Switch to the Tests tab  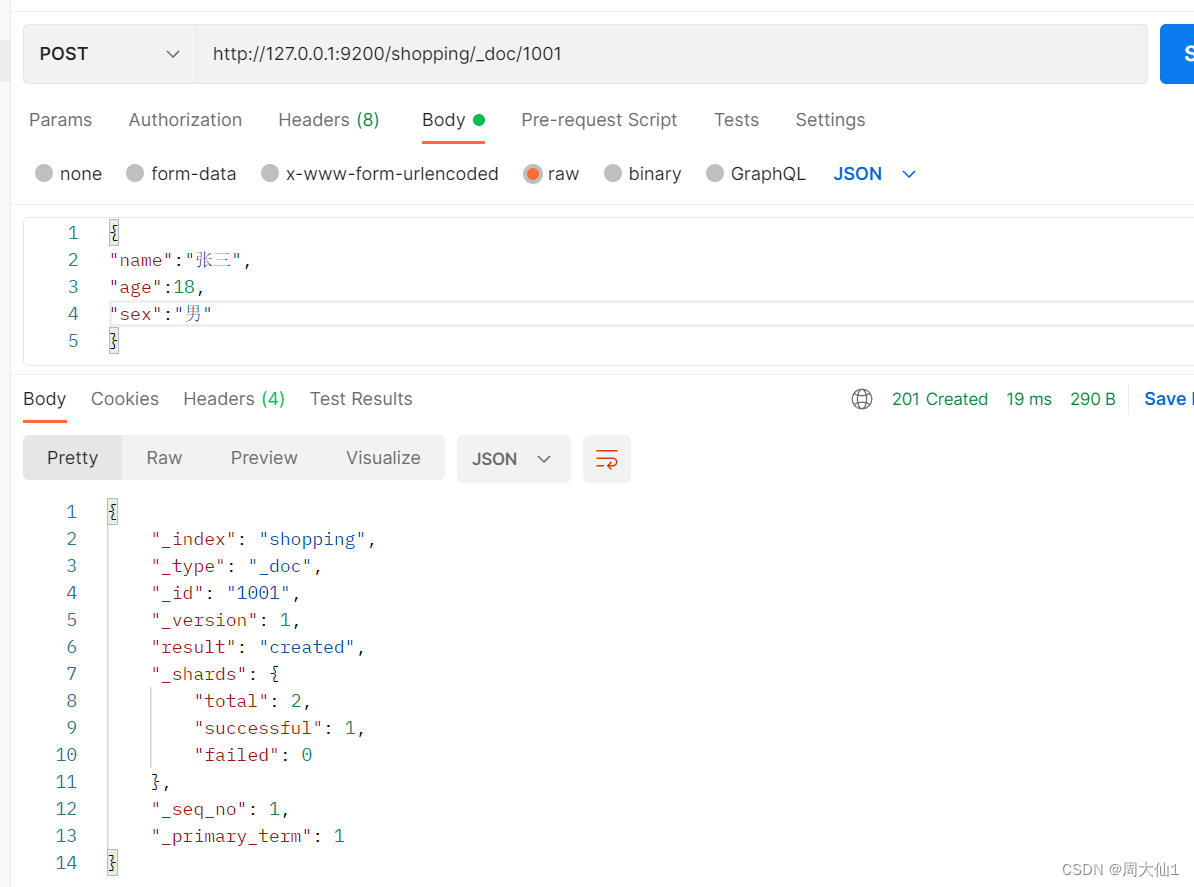point(736,120)
